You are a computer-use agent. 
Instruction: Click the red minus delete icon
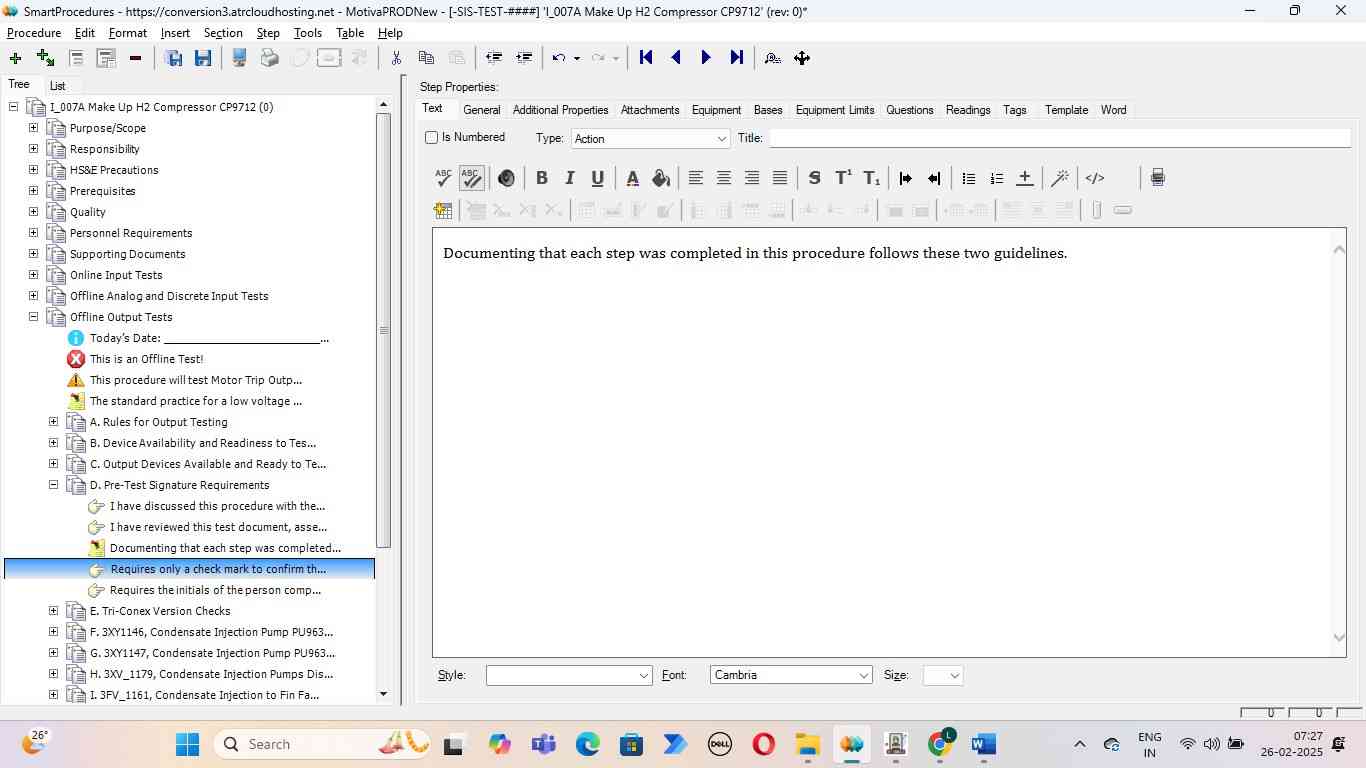135,58
